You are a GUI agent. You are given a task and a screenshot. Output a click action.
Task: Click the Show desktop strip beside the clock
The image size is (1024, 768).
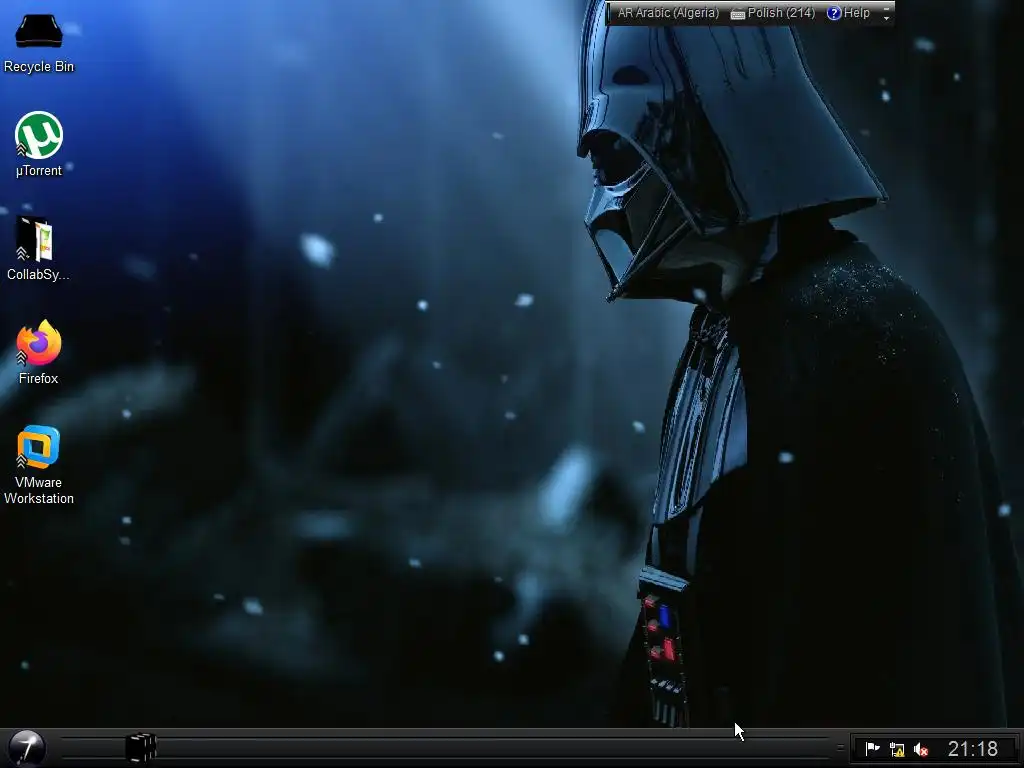(1019, 748)
